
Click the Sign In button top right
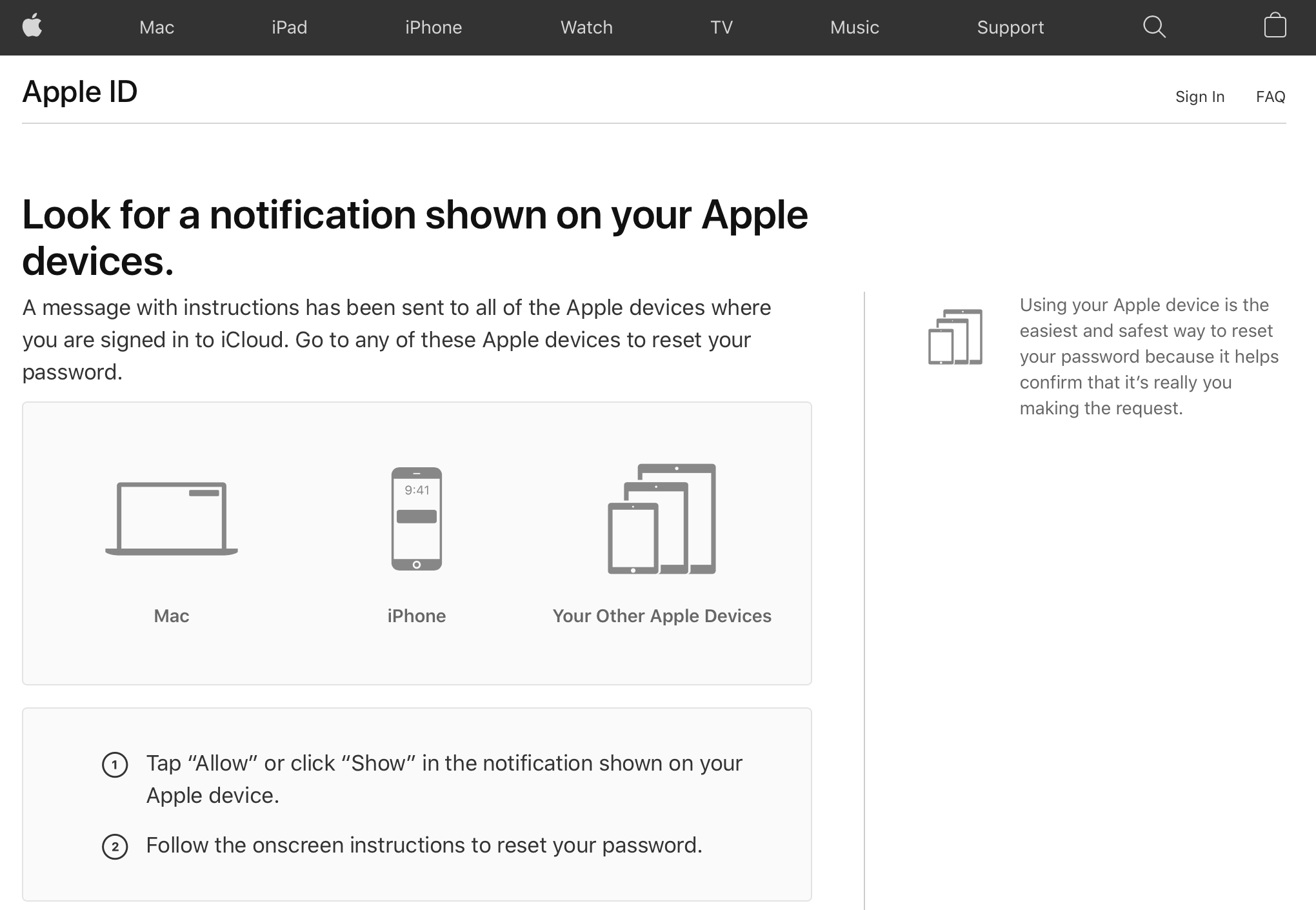point(1201,96)
